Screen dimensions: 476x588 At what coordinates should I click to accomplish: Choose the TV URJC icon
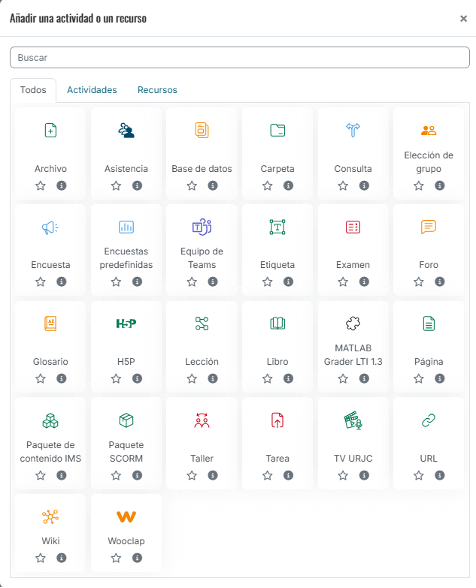coord(353,420)
